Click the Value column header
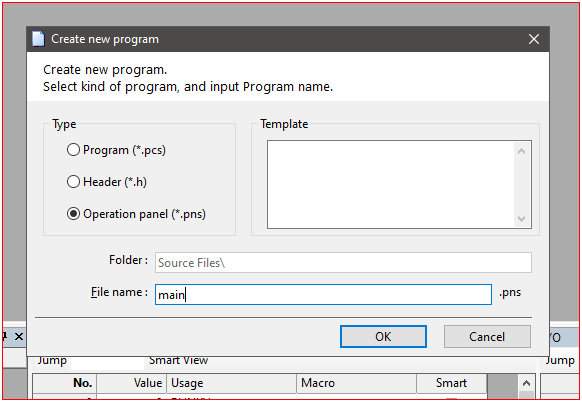Image resolution: width=582 pixels, height=402 pixels. [x=132, y=383]
